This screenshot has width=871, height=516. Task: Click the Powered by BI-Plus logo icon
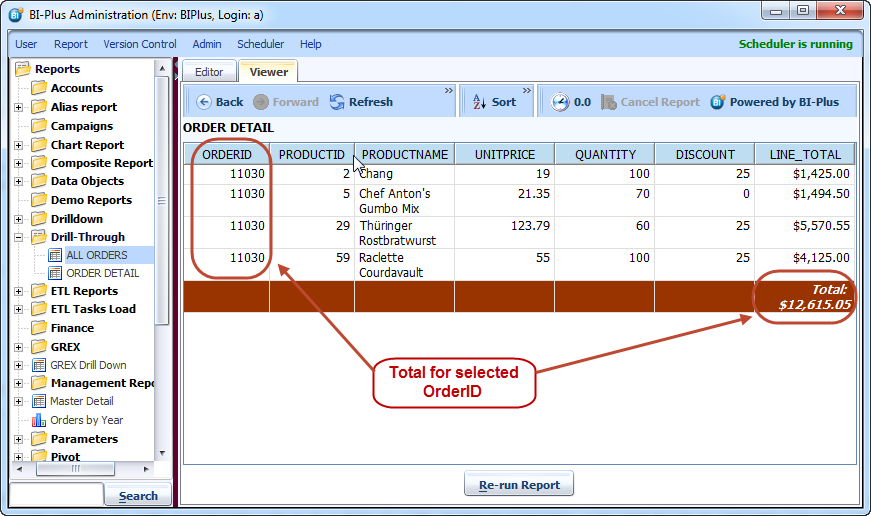coord(717,102)
